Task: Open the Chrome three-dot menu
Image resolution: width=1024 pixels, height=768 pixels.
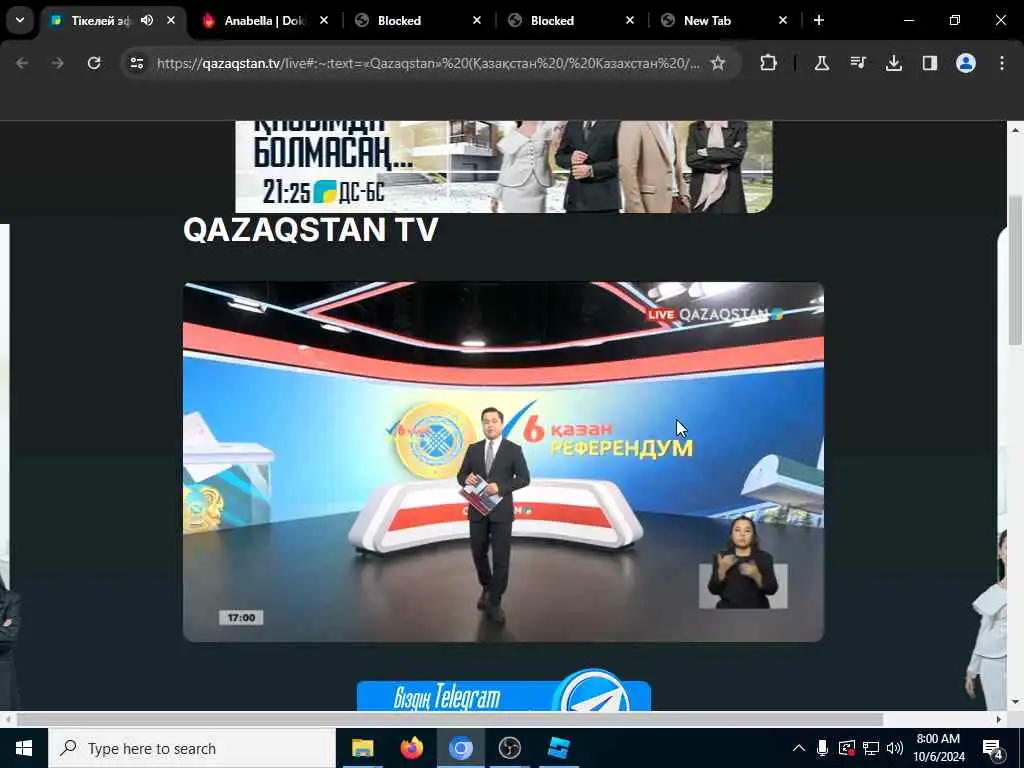Action: pyautogui.click(x=1002, y=63)
